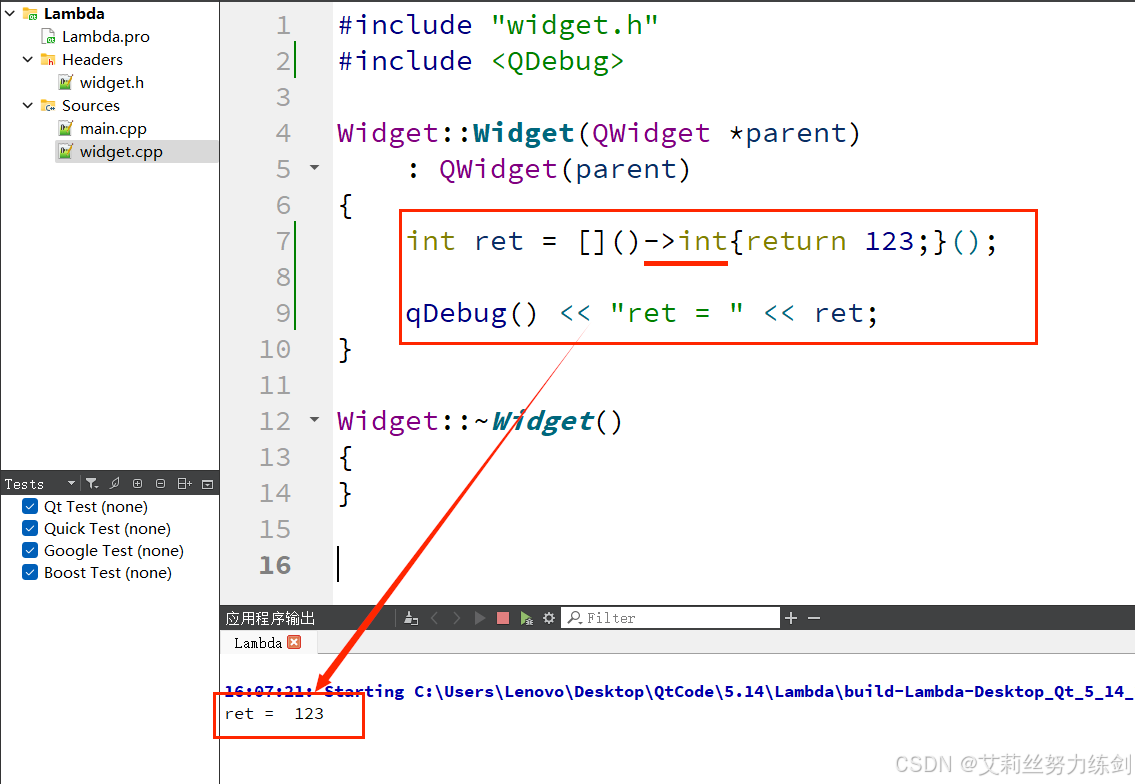Collapse the Headers folder node
This screenshot has width=1135, height=784.
pyautogui.click(x=28, y=59)
